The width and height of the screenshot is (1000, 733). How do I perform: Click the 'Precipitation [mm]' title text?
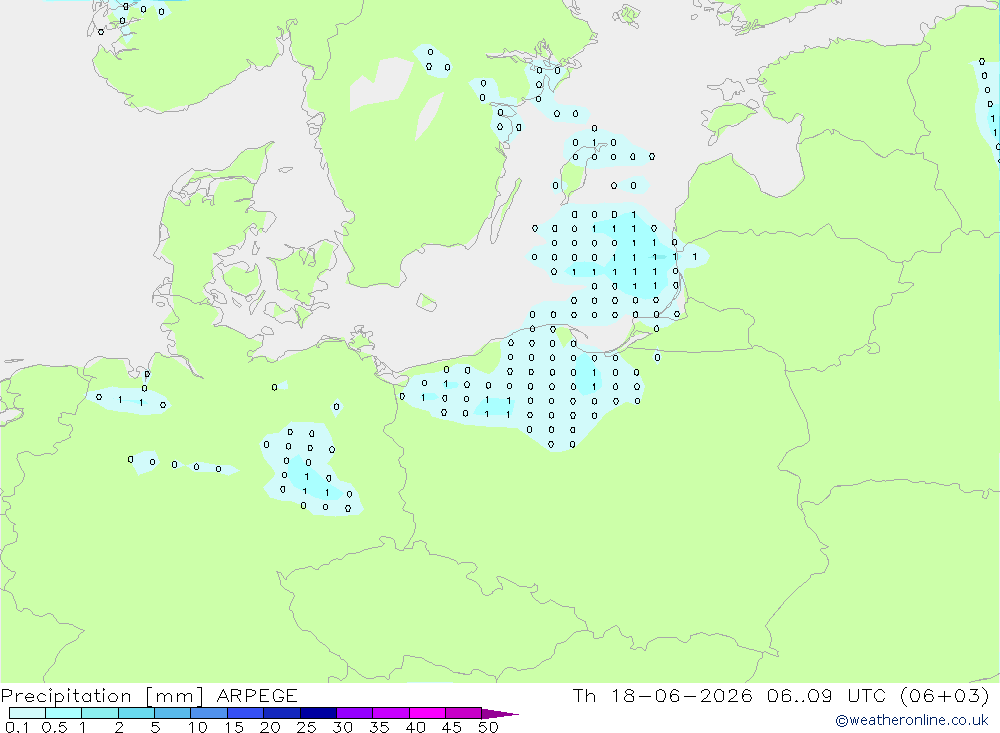point(103,696)
